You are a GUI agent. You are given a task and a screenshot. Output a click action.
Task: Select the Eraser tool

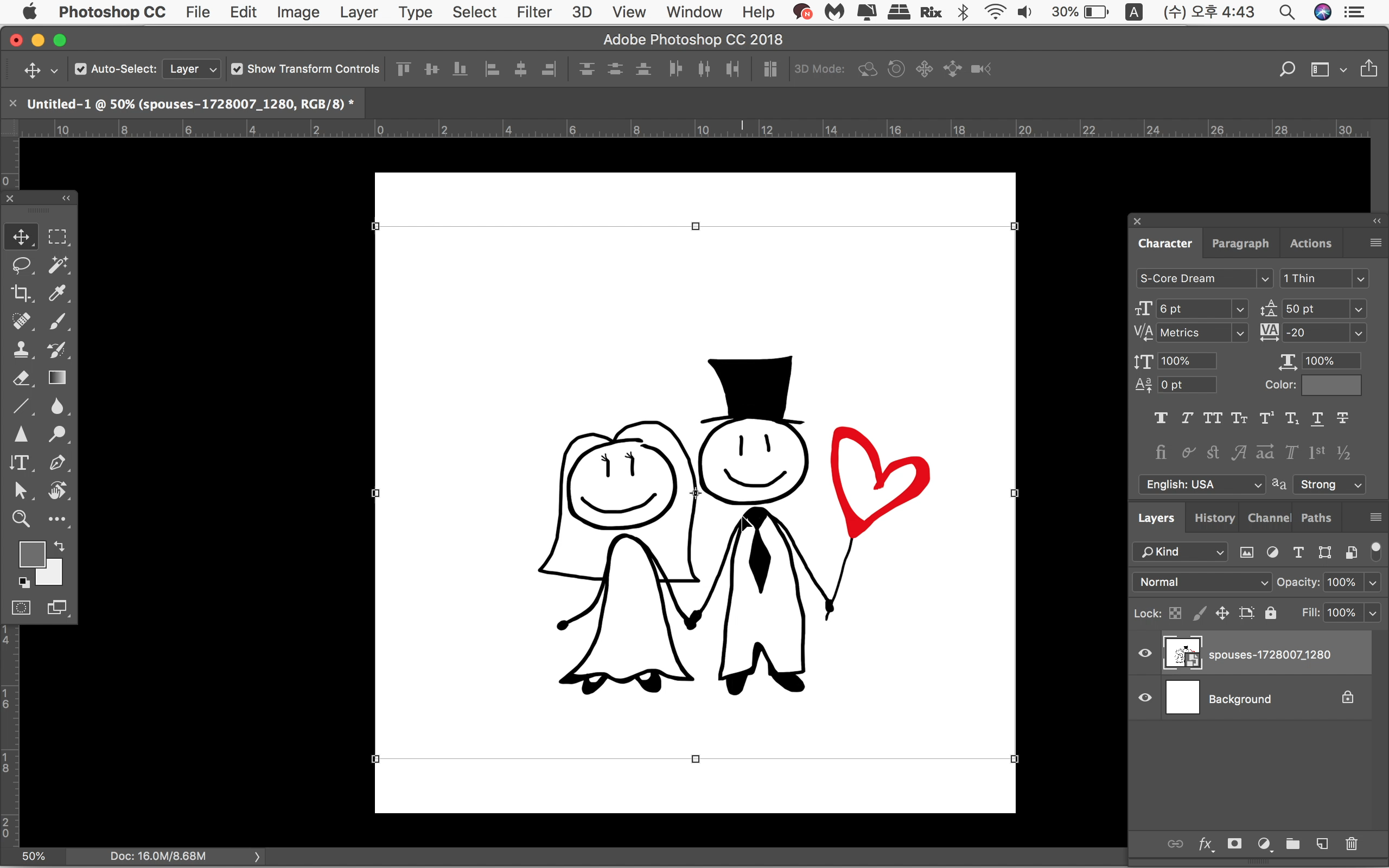tap(21, 378)
